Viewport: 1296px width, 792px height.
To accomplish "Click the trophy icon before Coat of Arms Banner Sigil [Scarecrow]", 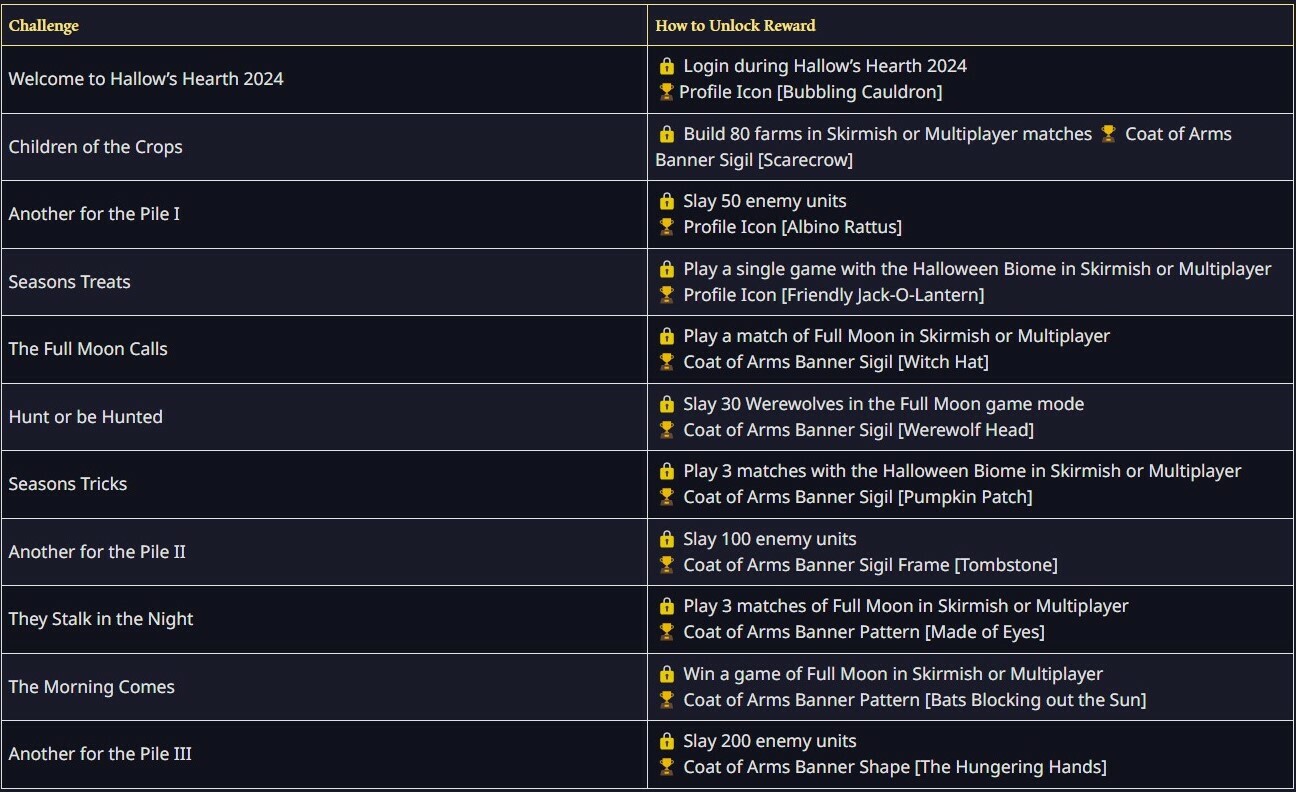I will pos(1108,134).
